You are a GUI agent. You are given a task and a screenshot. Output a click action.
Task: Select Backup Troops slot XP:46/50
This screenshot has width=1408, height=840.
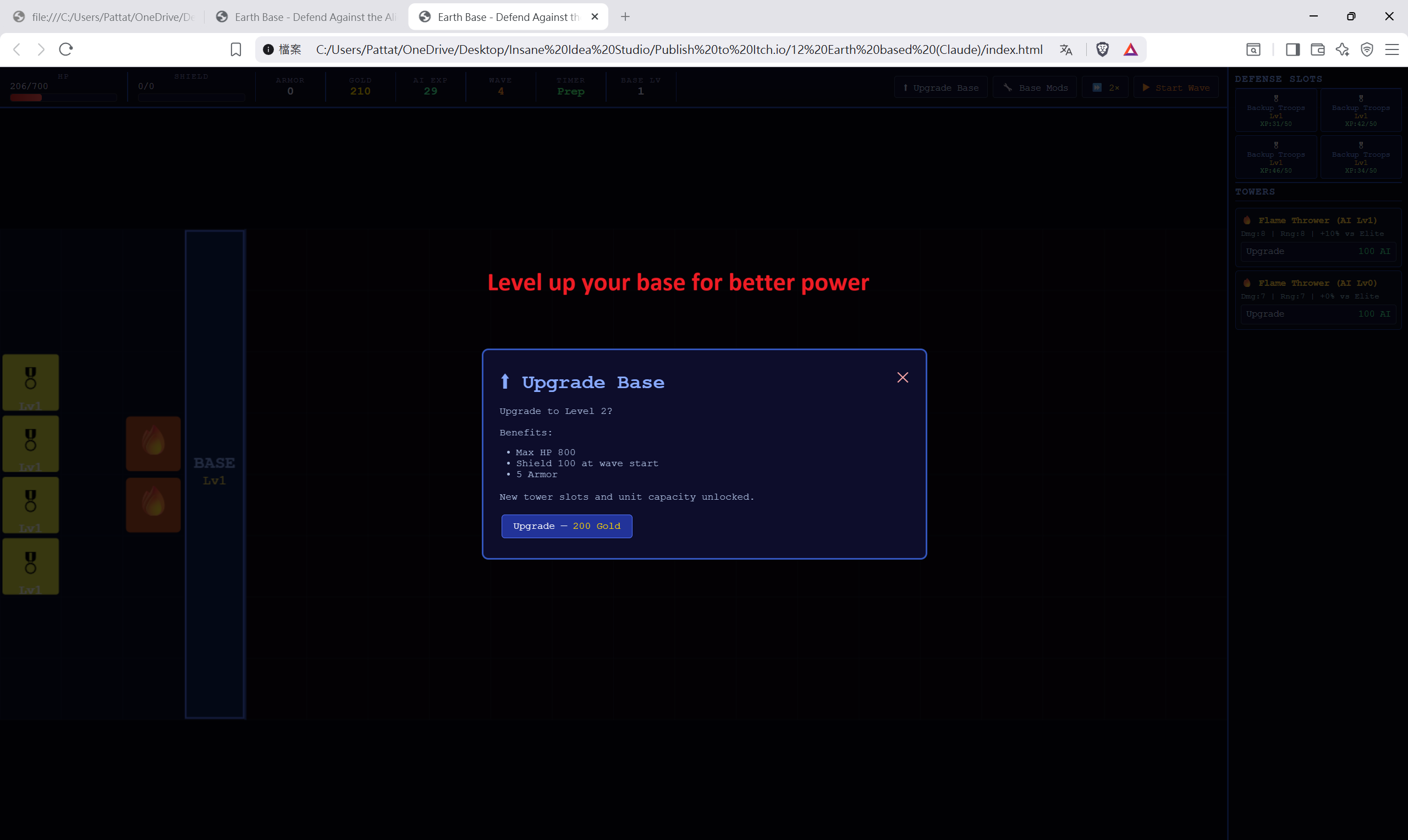tap(1275, 157)
